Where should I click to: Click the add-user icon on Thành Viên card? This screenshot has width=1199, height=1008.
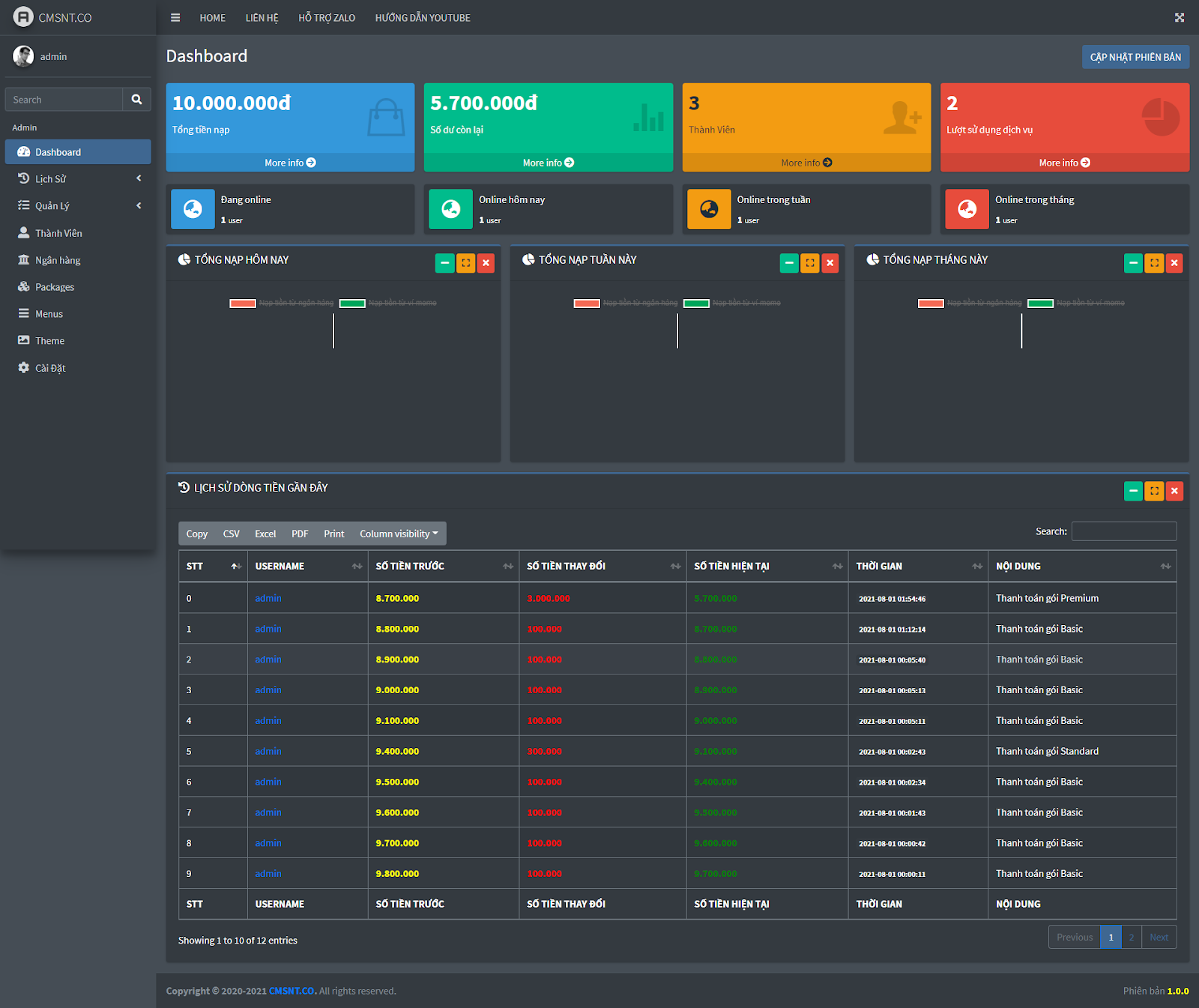click(x=902, y=118)
